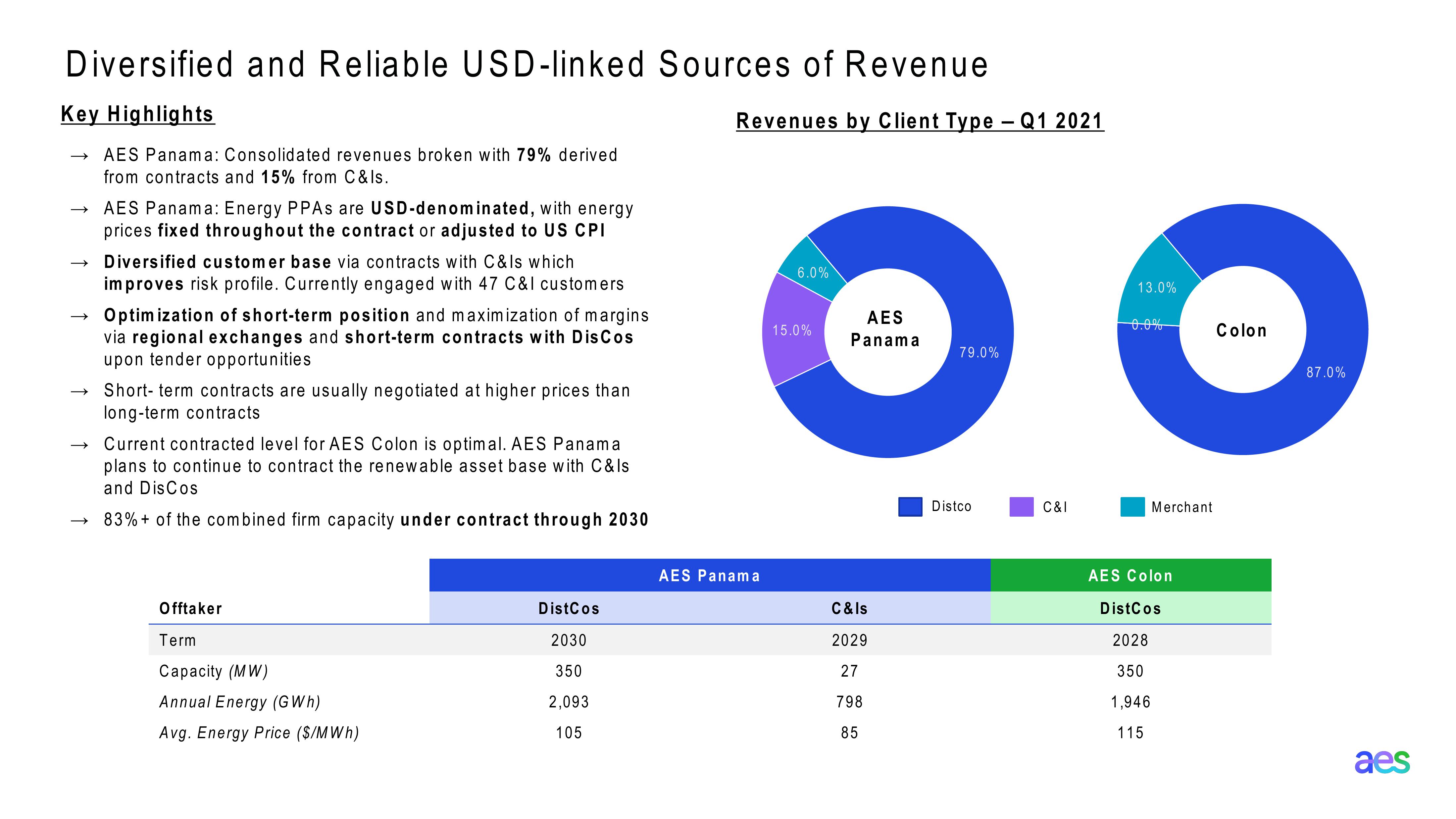This screenshot has width=1456, height=819.
Task: Click the annual energy value 798
Action: 849,702
